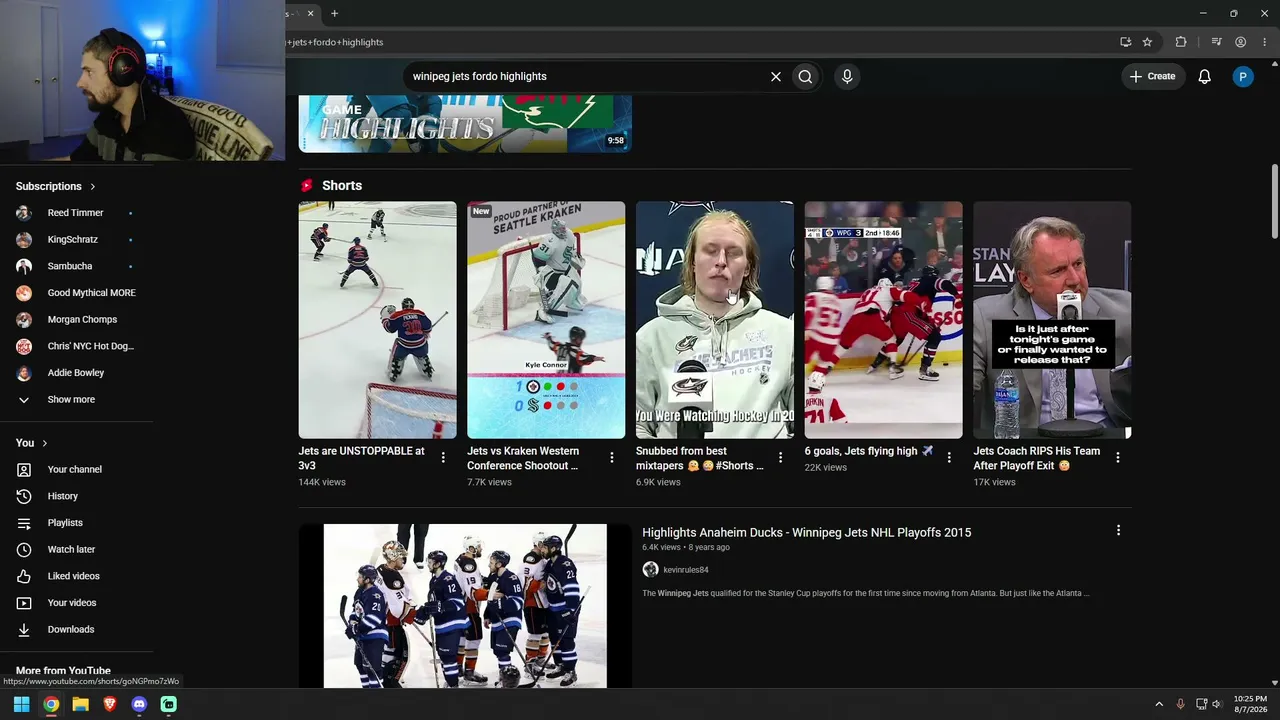Open Addie Bowley channel
The width and height of the screenshot is (1280, 720).
[x=76, y=373]
